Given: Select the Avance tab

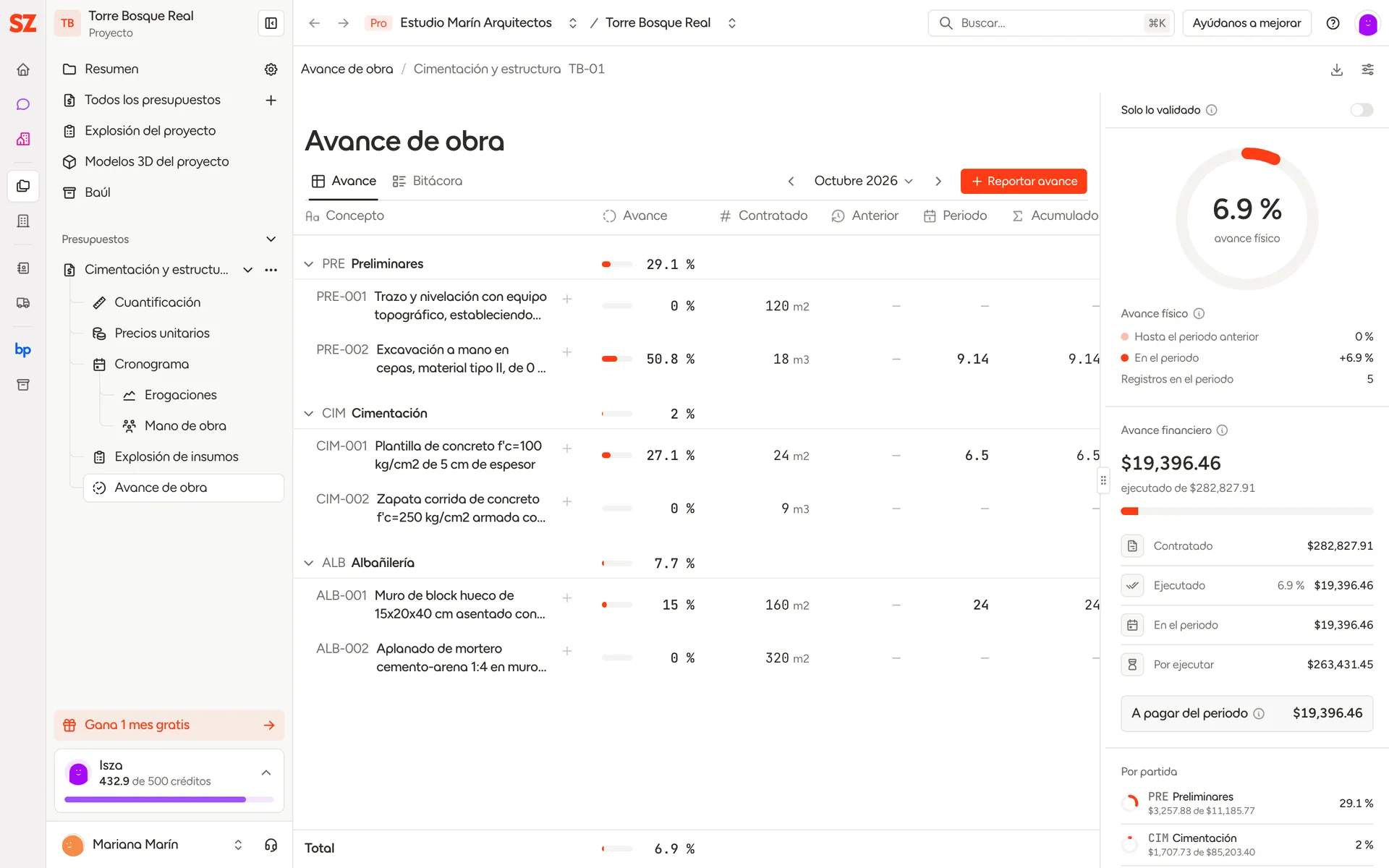Looking at the screenshot, I should [344, 181].
